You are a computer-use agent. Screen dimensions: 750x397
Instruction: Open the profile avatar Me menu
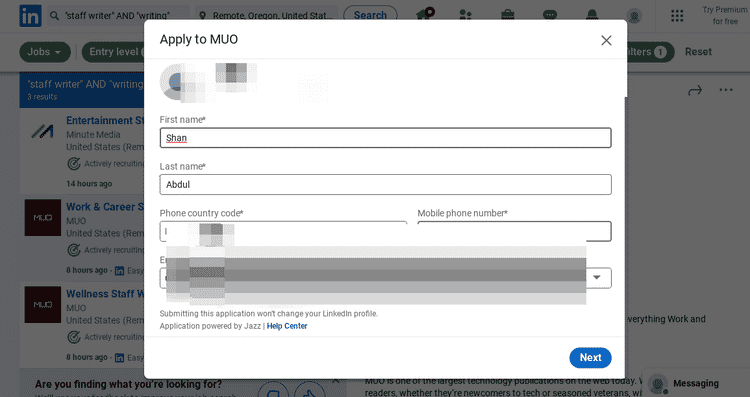[x=634, y=16]
